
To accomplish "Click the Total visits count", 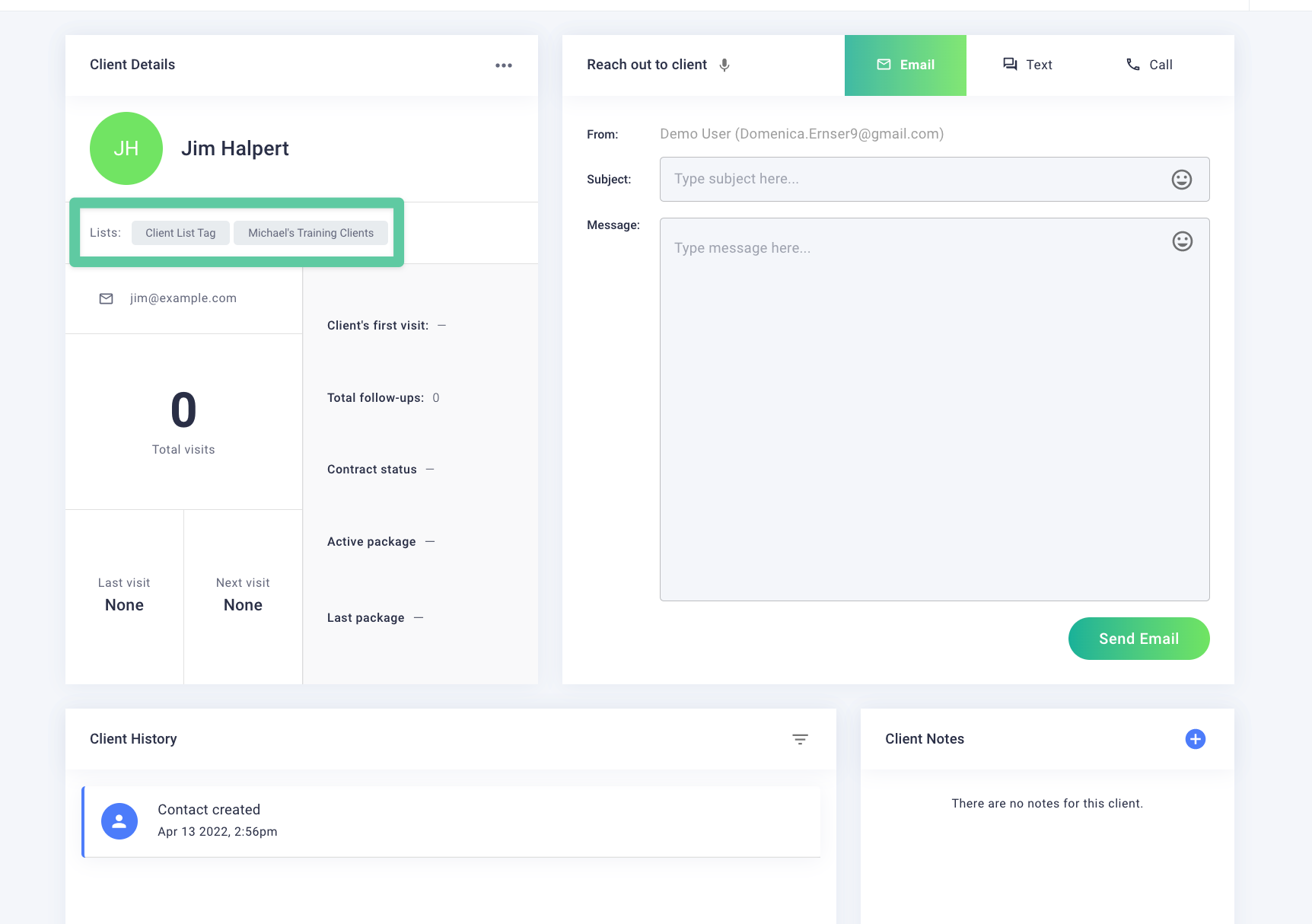I will pyautogui.click(x=183, y=409).
